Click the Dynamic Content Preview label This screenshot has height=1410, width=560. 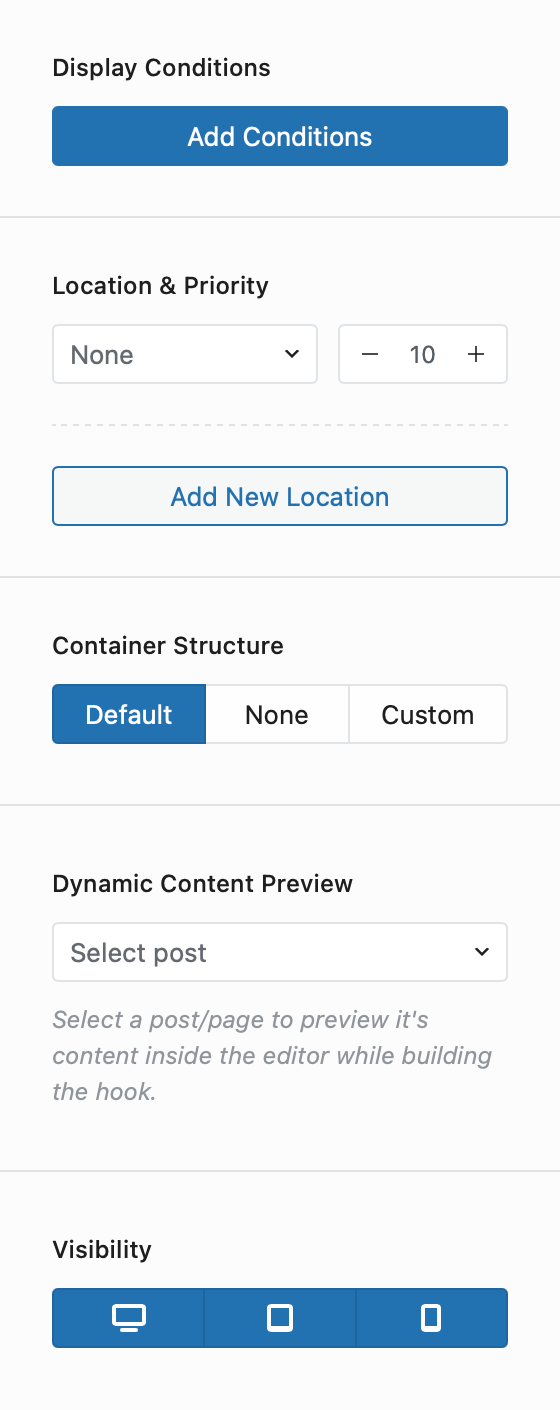pos(202,884)
